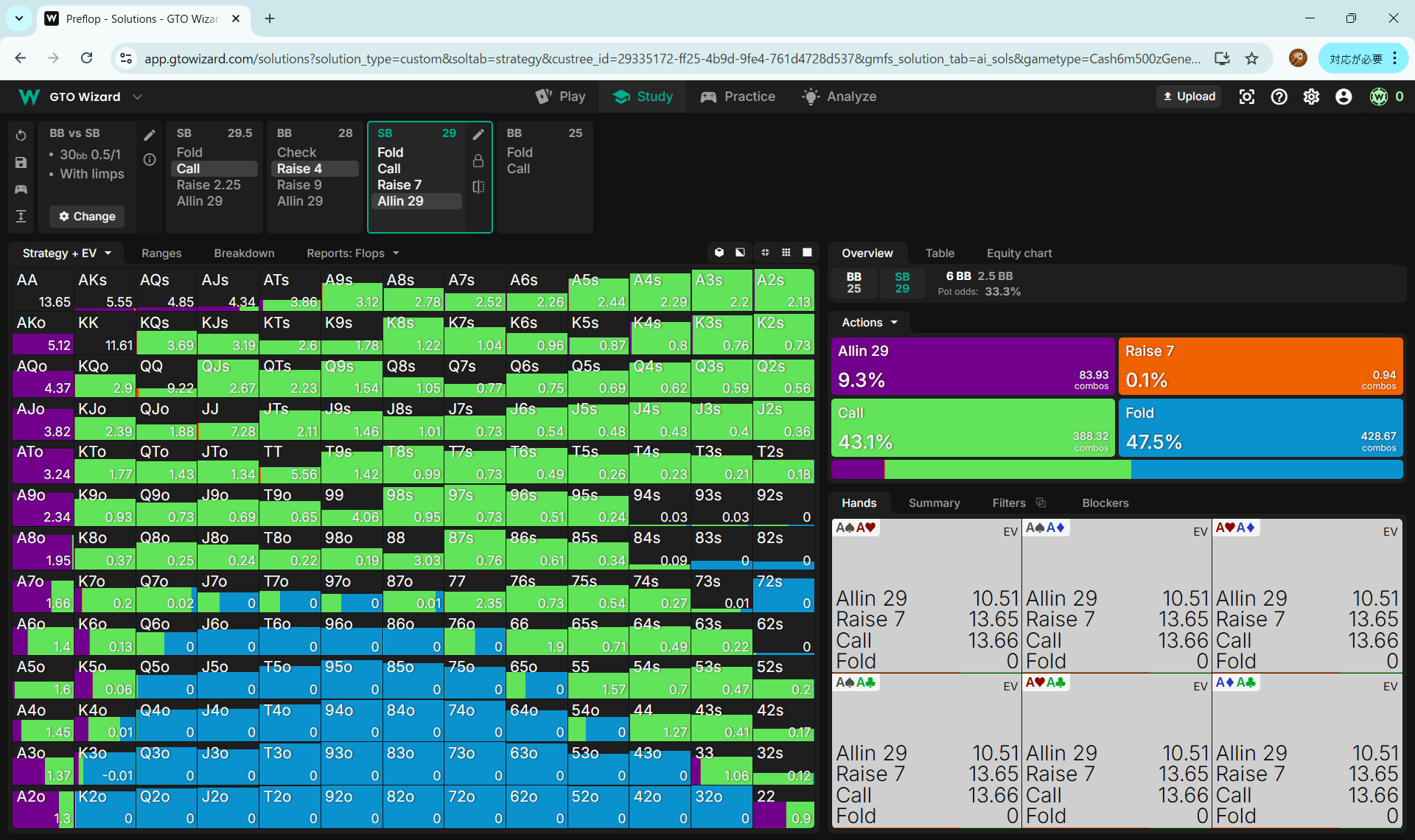This screenshot has width=1415, height=840.
Task: Expand the Reports: Flops dropdown
Action: click(x=352, y=253)
